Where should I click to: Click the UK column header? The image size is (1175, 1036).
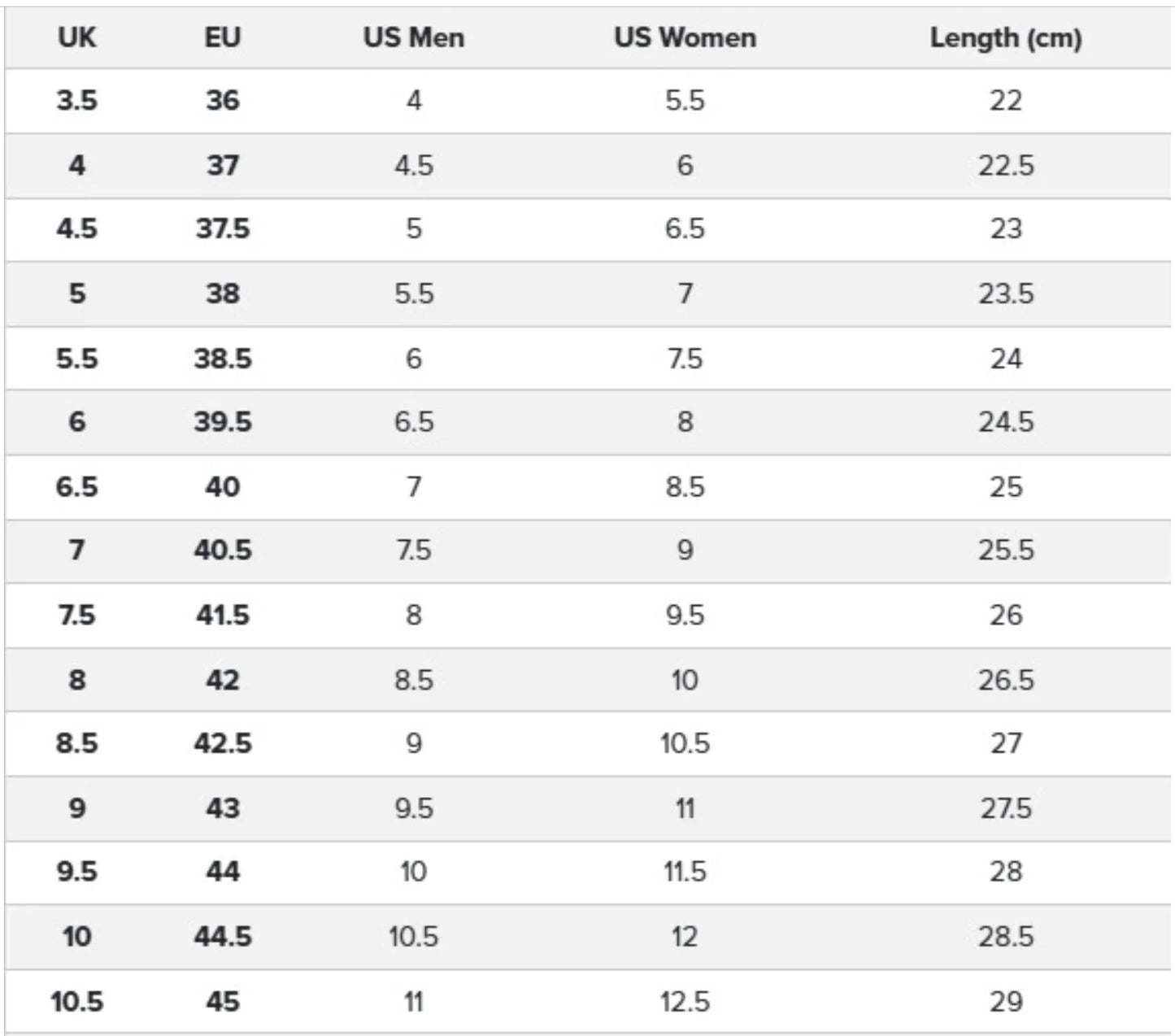tap(76, 37)
